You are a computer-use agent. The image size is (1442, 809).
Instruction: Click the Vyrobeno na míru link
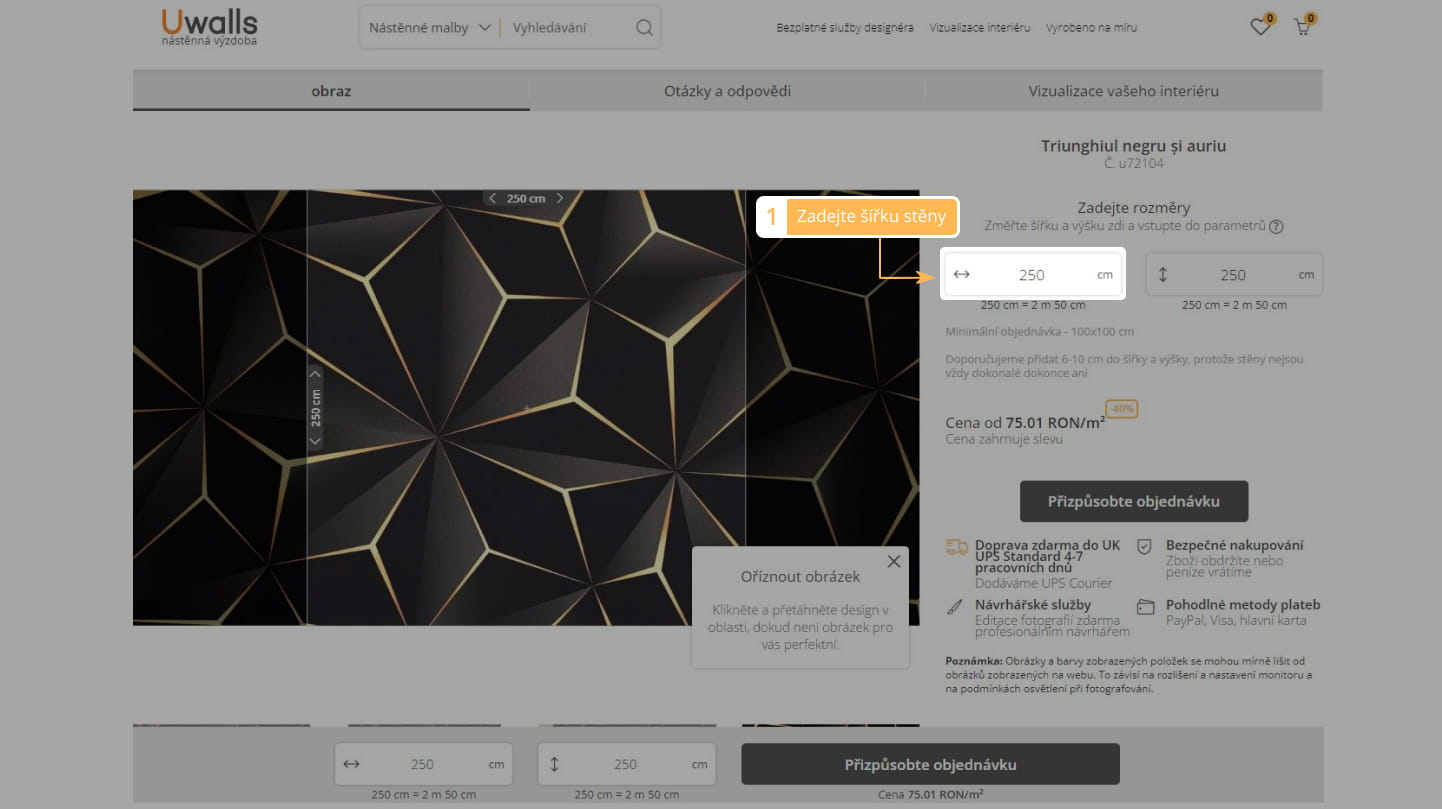coord(1091,28)
